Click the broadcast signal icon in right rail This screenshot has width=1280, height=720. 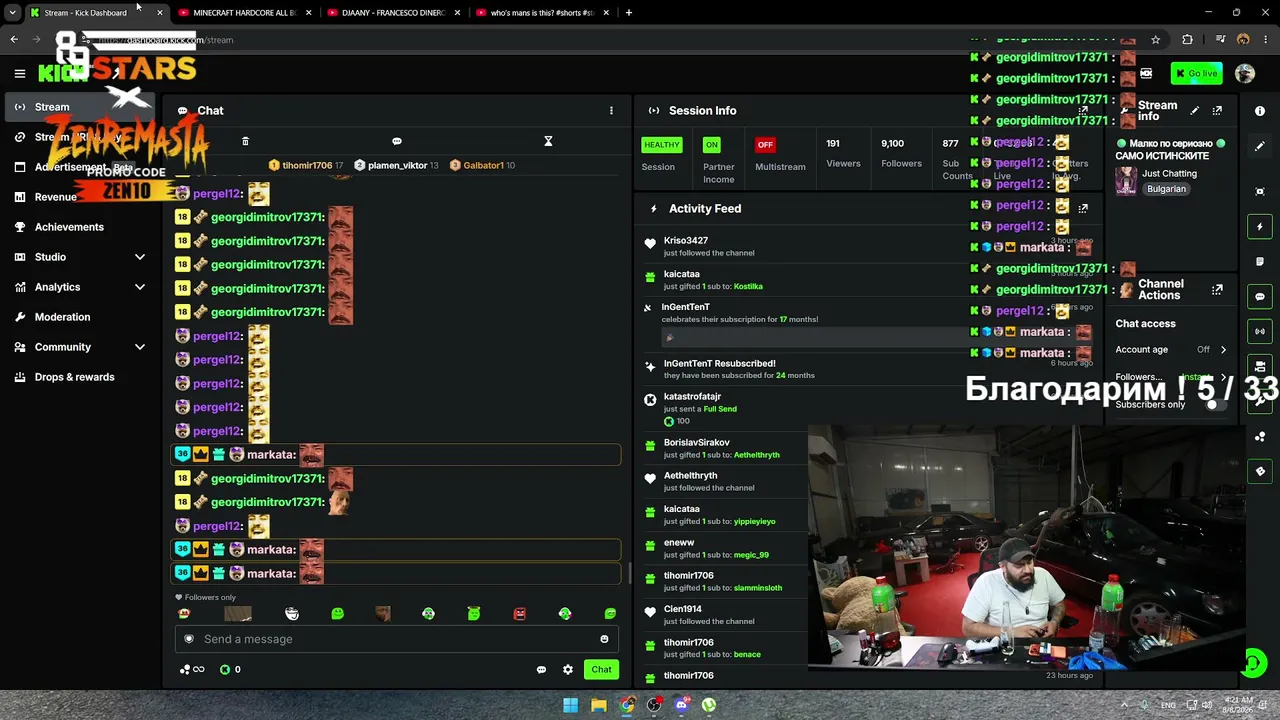1260,331
